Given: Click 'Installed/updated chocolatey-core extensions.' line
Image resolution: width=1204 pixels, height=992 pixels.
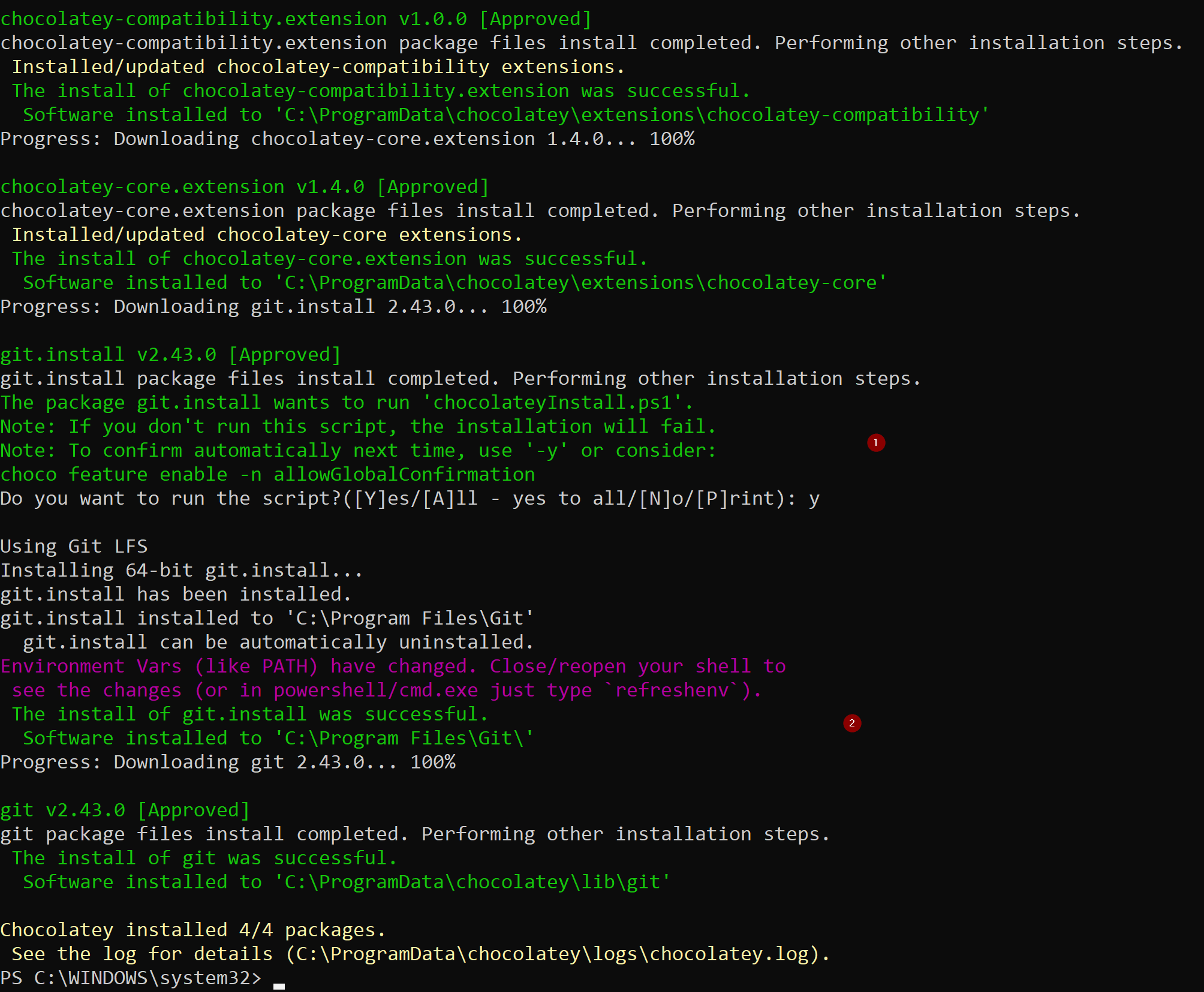Looking at the screenshot, I should tap(267, 235).
